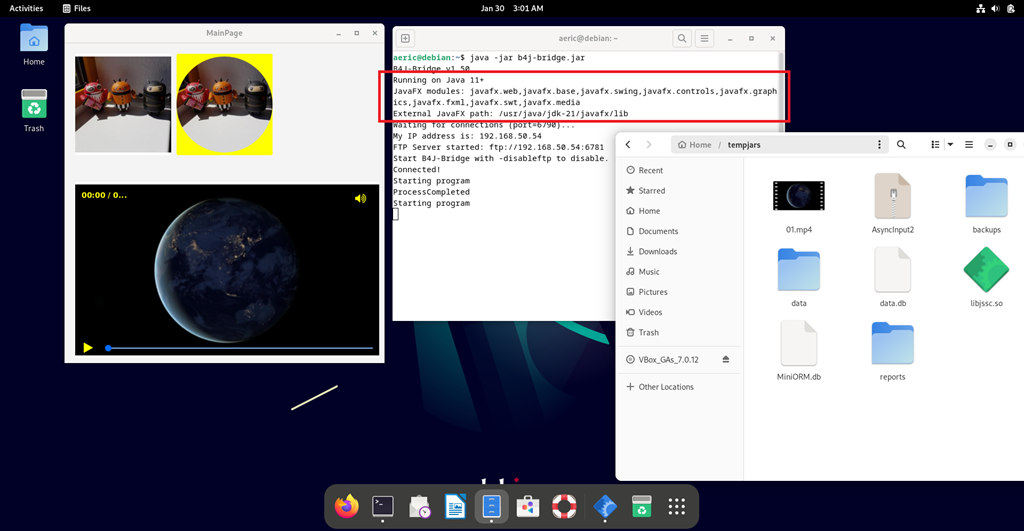The image size is (1024, 531).
Task: Expand the view options dropdown arrow
Action: [x=950, y=145]
